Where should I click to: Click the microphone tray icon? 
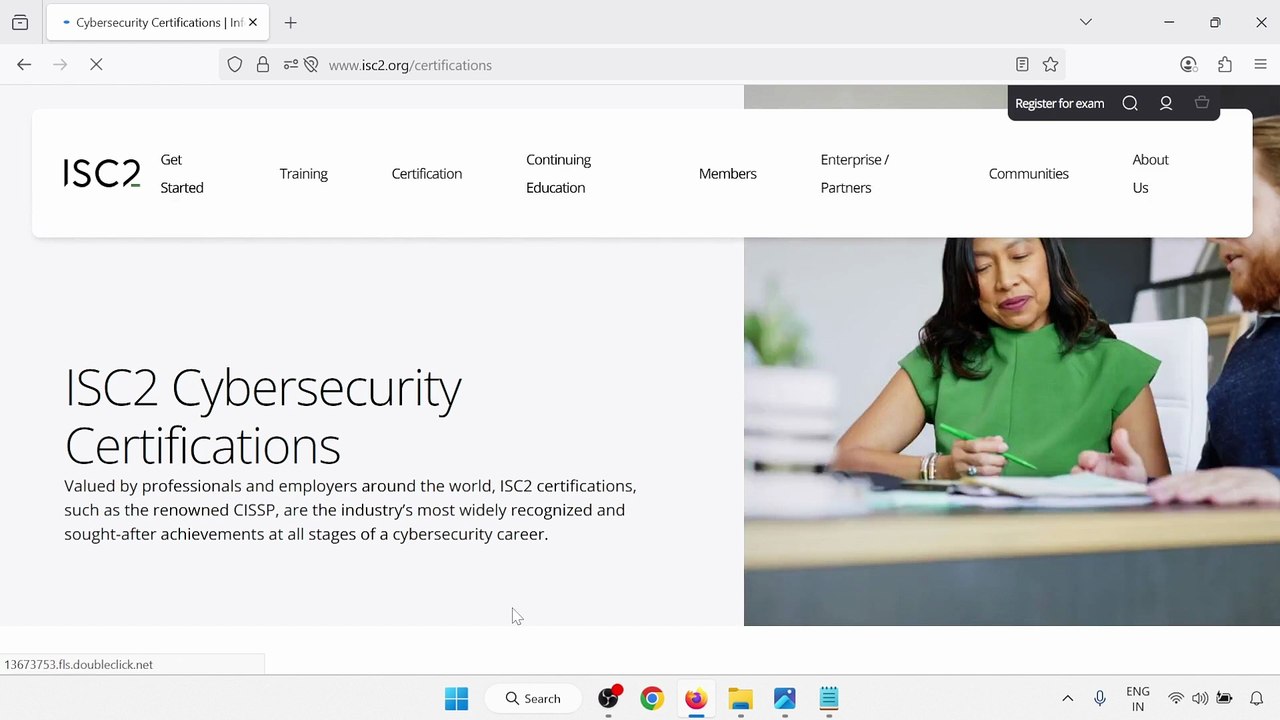pyautogui.click(x=1100, y=698)
